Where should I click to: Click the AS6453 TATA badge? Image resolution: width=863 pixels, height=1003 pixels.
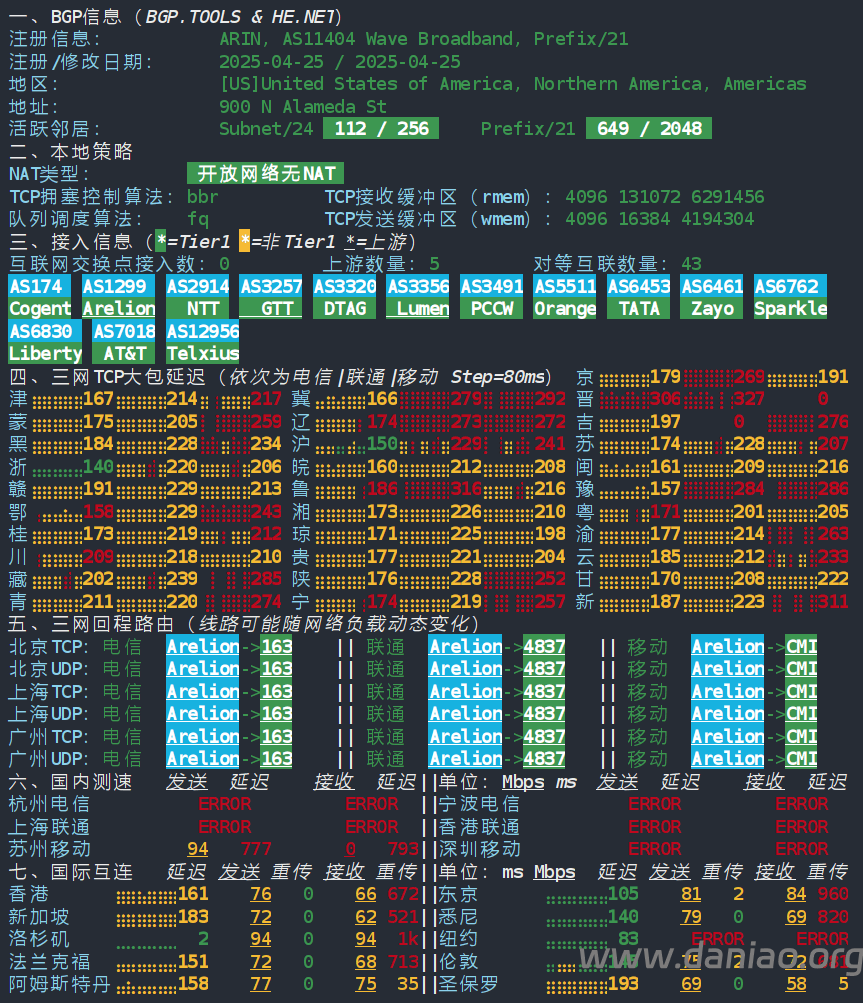pyautogui.click(x=638, y=297)
